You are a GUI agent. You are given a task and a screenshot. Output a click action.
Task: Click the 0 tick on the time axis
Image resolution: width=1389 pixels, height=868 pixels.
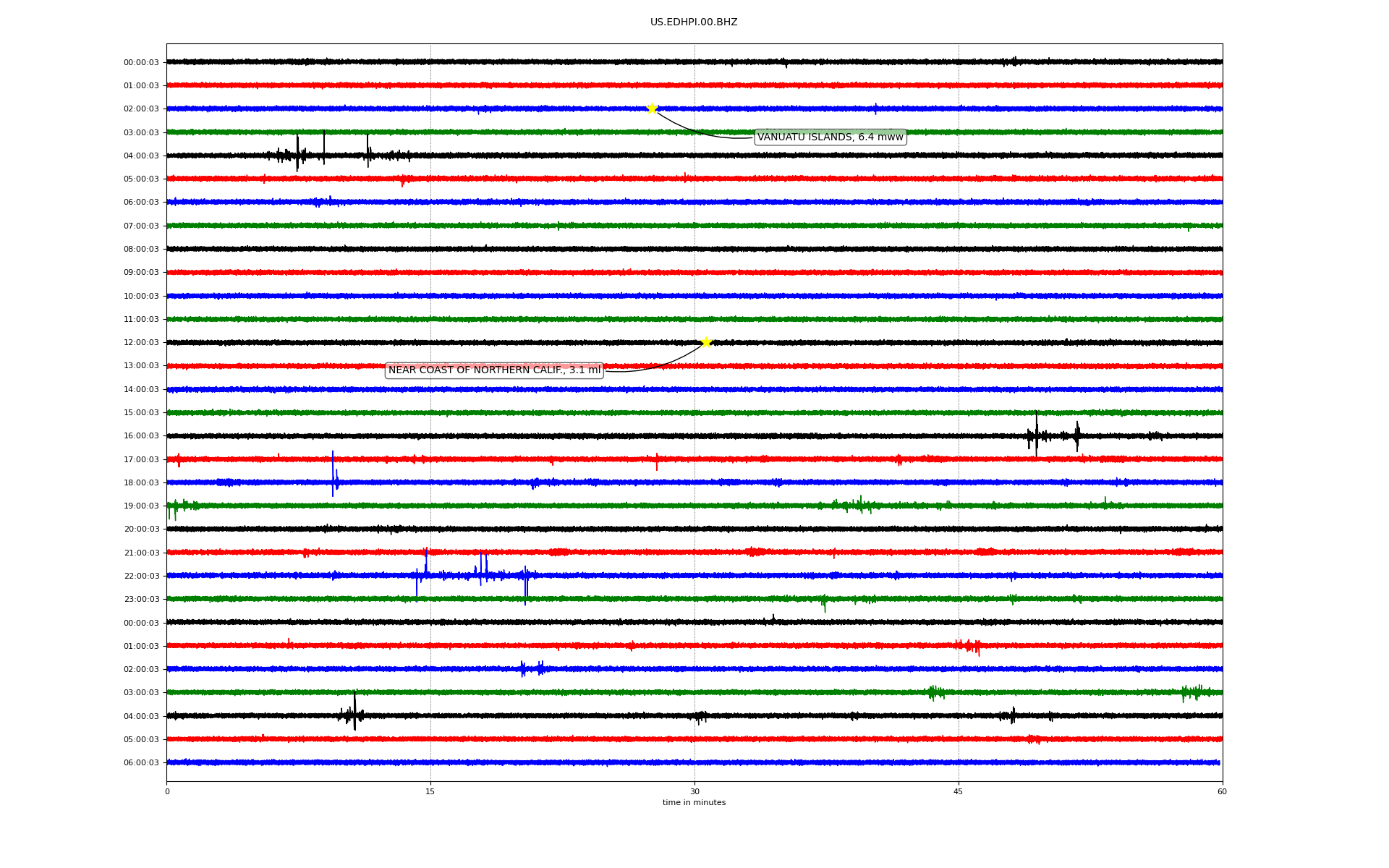[x=167, y=791]
